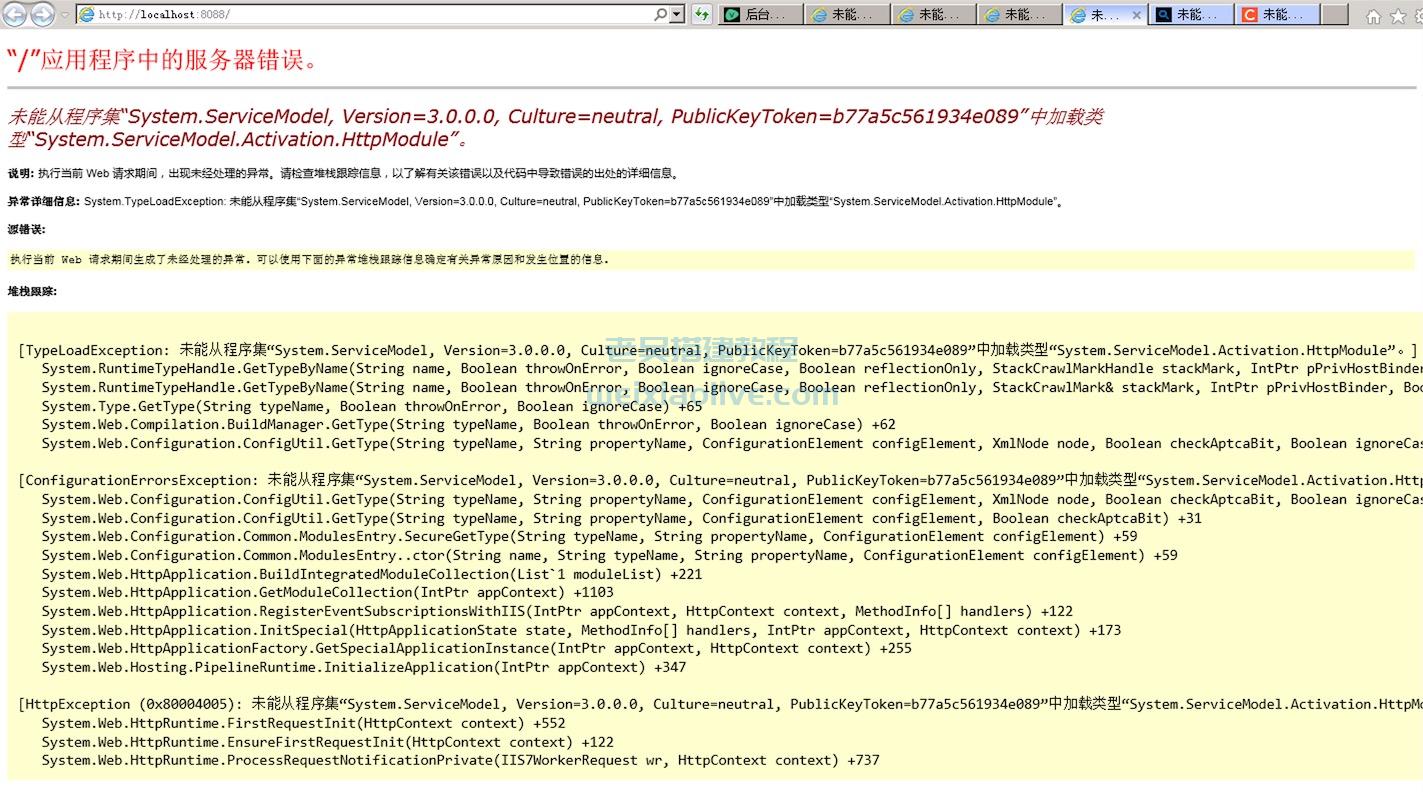Click the 说明 description line

tap(345, 173)
